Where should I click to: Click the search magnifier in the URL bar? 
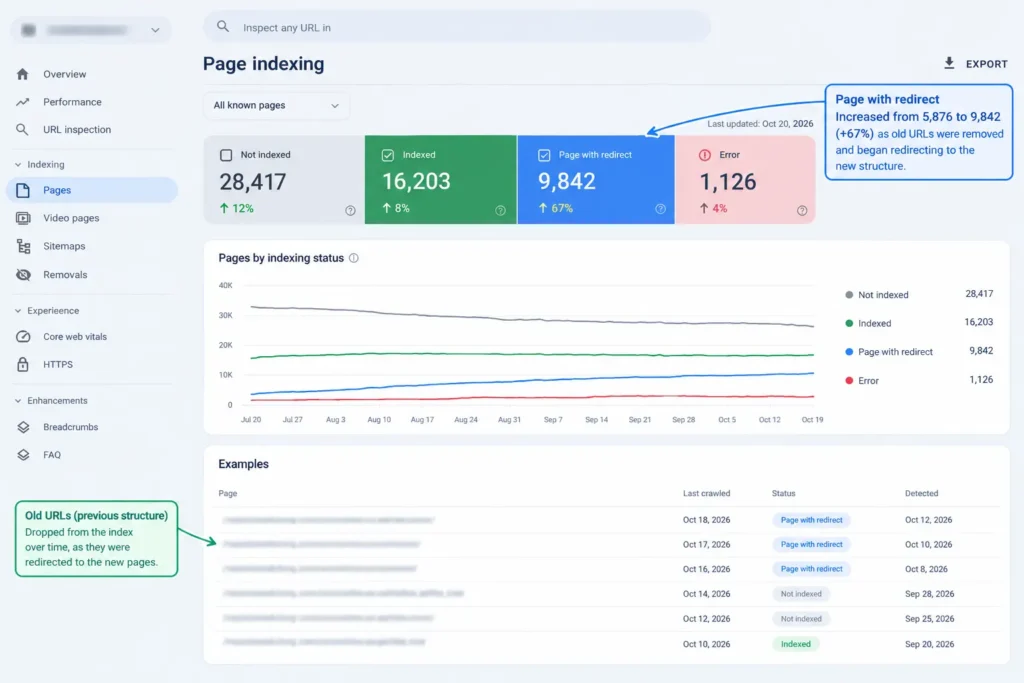223,27
